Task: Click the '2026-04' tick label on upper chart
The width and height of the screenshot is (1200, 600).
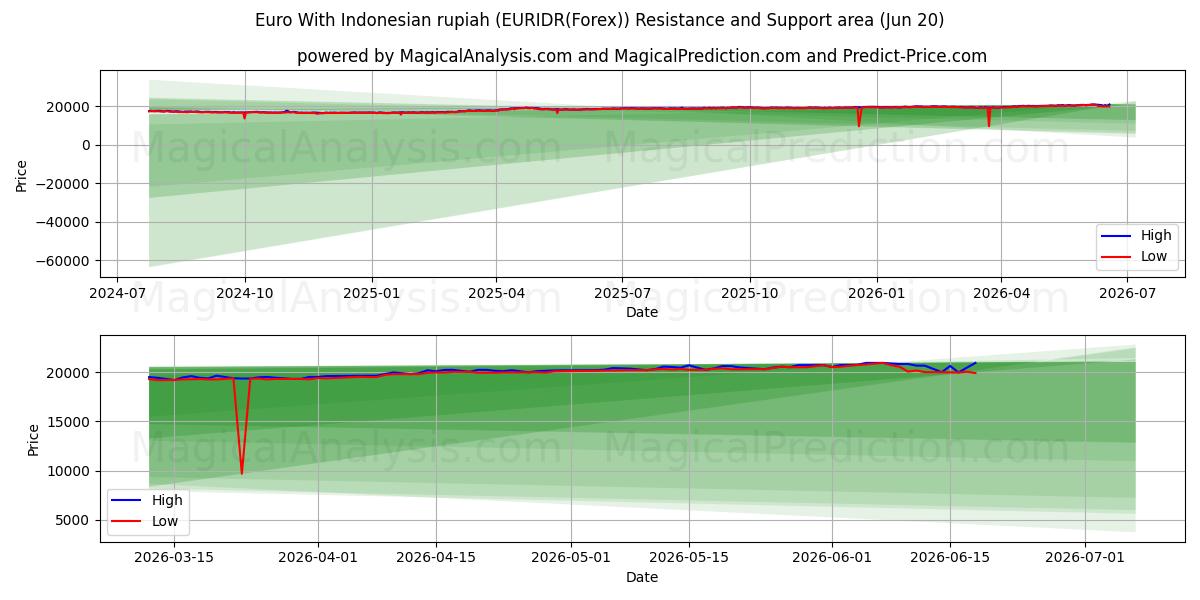Action: (1001, 293)
